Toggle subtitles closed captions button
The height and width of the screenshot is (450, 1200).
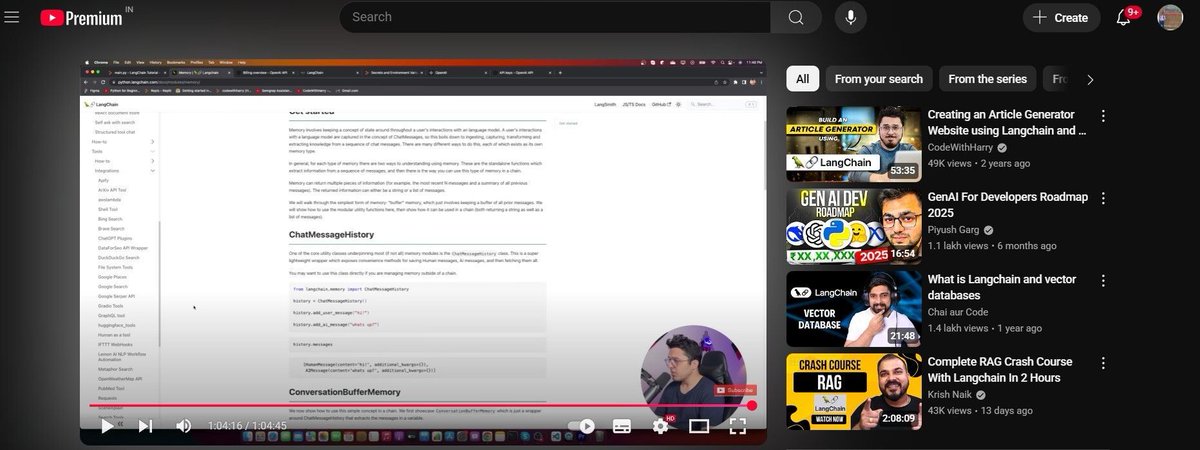click(x=621, y=425)
